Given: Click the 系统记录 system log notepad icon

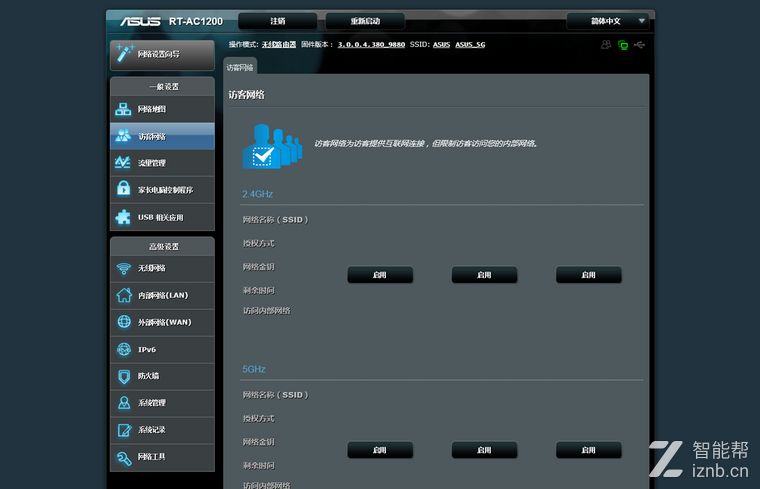Looking at the screenshot, I should click(x=124, y=430).
